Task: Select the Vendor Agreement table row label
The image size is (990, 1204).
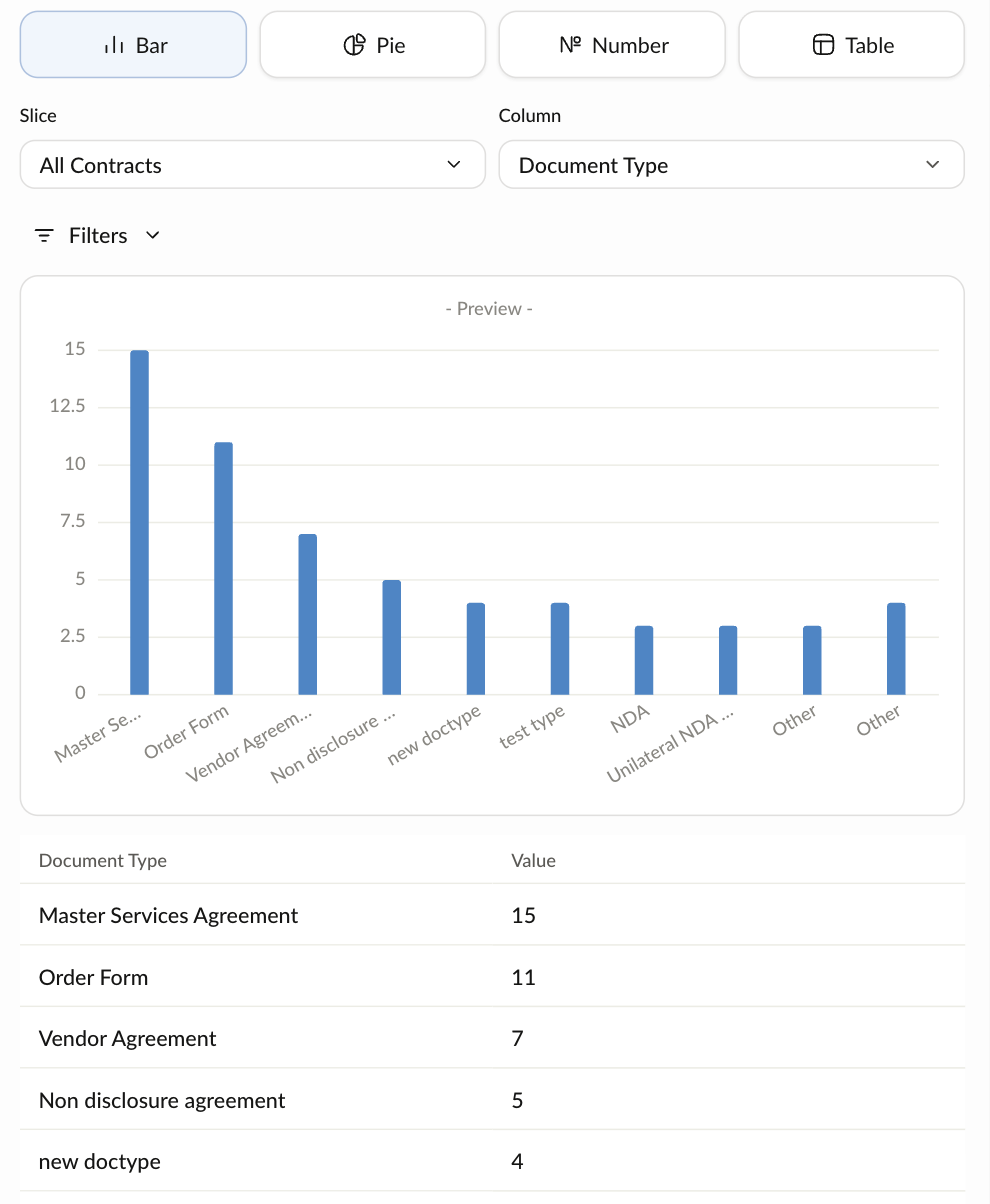Action: [127, 1039]
